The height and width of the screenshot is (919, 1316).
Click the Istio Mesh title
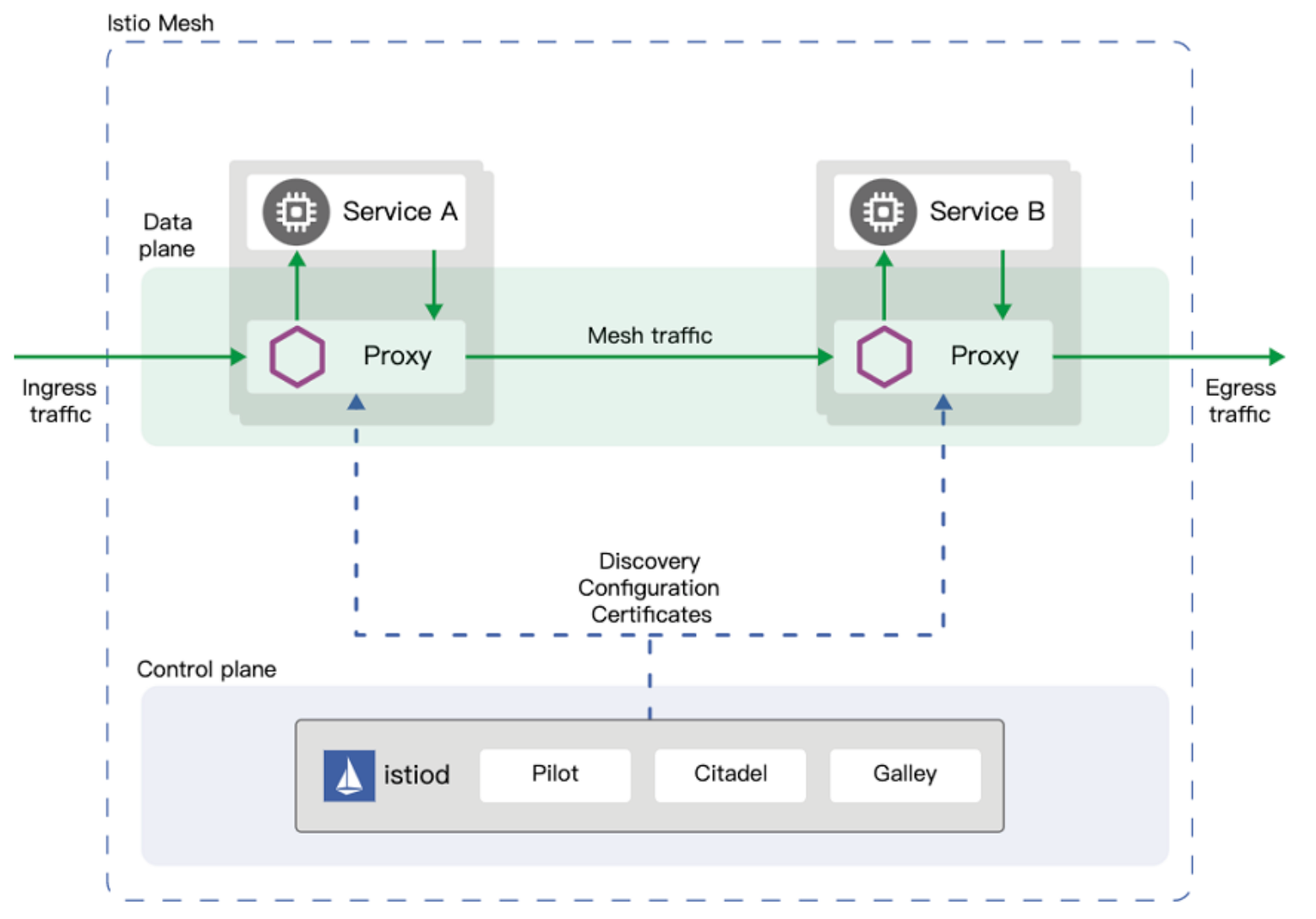[160, 23]
